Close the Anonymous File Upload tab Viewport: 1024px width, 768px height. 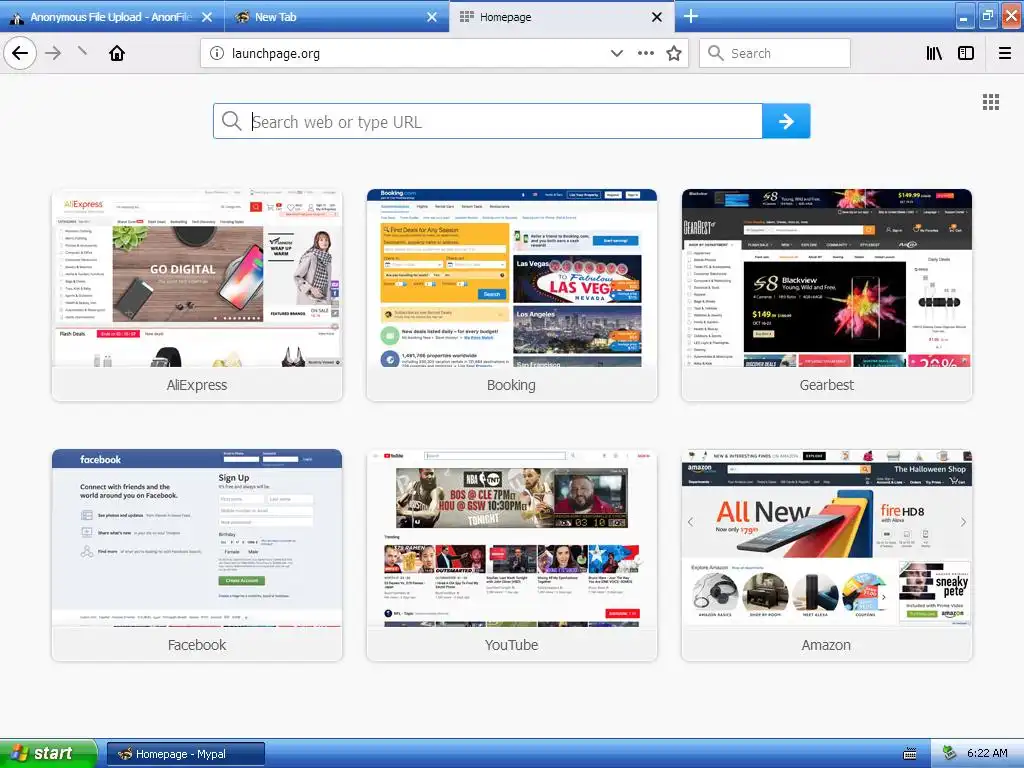point(207,17)
